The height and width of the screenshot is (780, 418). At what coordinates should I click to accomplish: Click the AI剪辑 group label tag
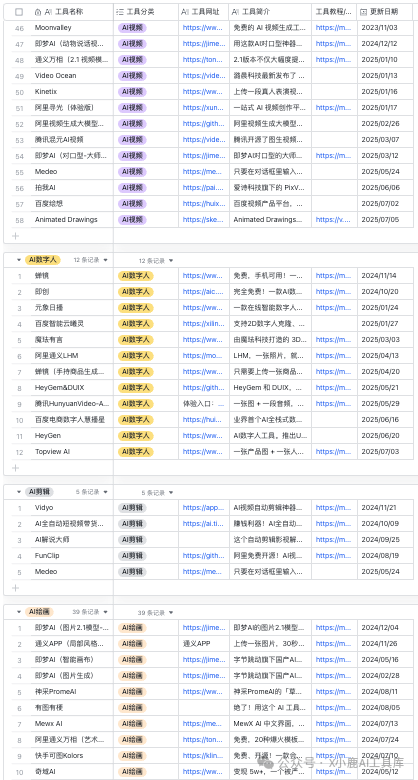tap(39, 492)
